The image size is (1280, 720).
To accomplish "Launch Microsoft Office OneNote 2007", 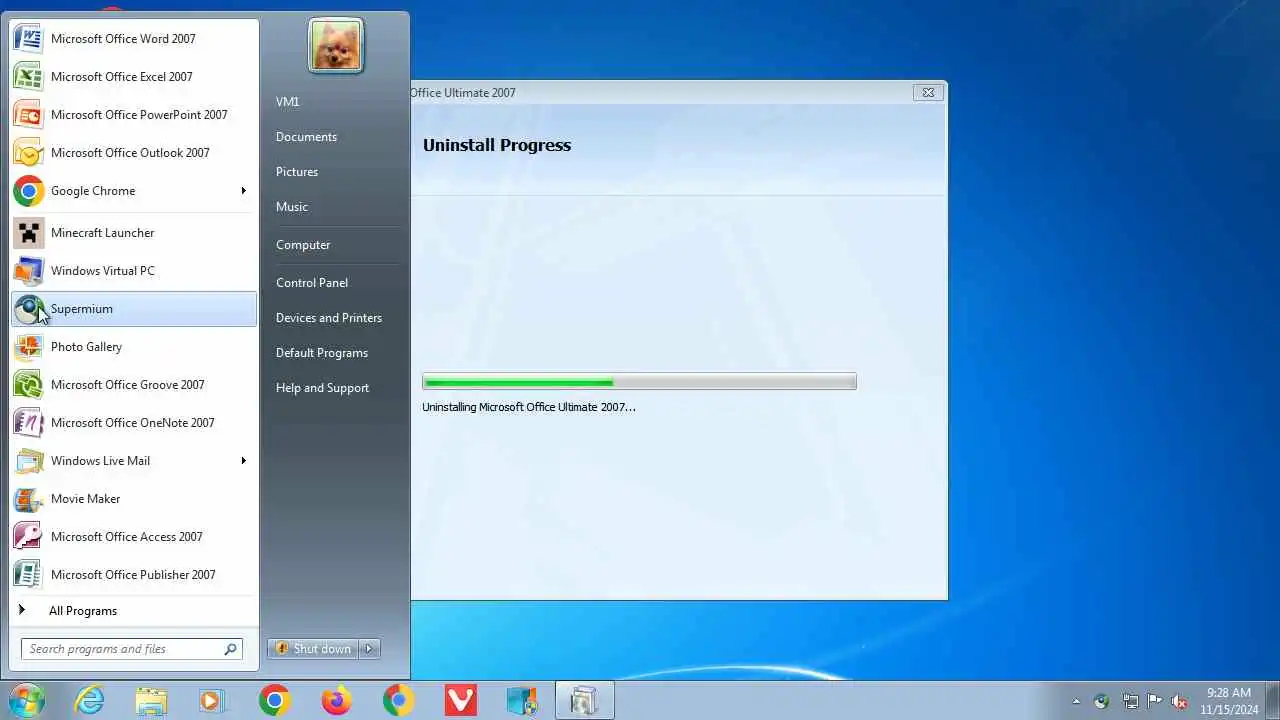I will (x=133, y=423).
